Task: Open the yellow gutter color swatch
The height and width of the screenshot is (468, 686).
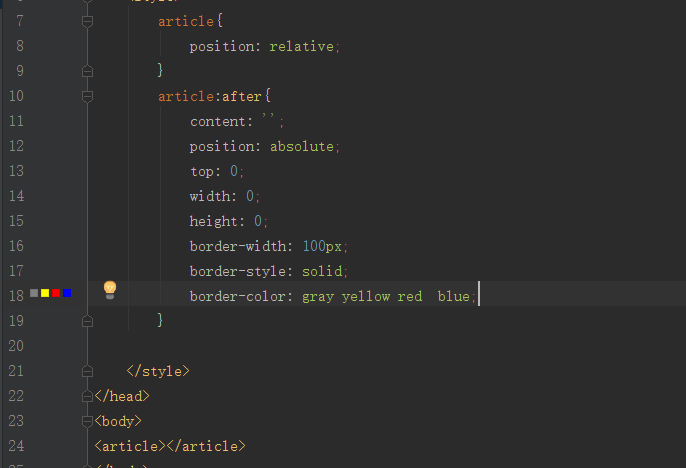Action: pos(45,293)
